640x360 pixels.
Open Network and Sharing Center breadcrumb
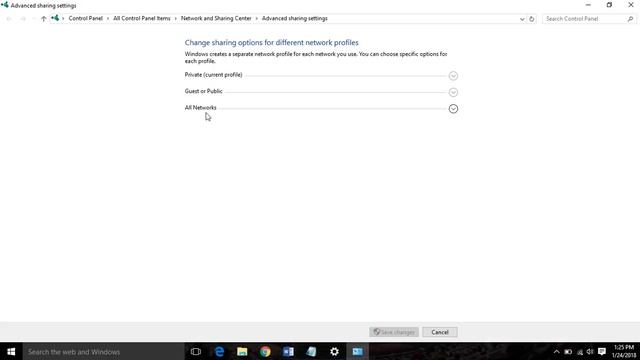click(x=216, y=18)
